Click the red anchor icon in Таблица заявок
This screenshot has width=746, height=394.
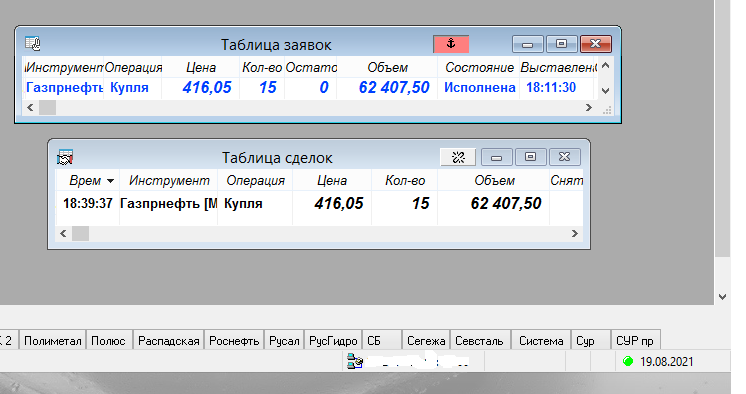coord(451,44)
